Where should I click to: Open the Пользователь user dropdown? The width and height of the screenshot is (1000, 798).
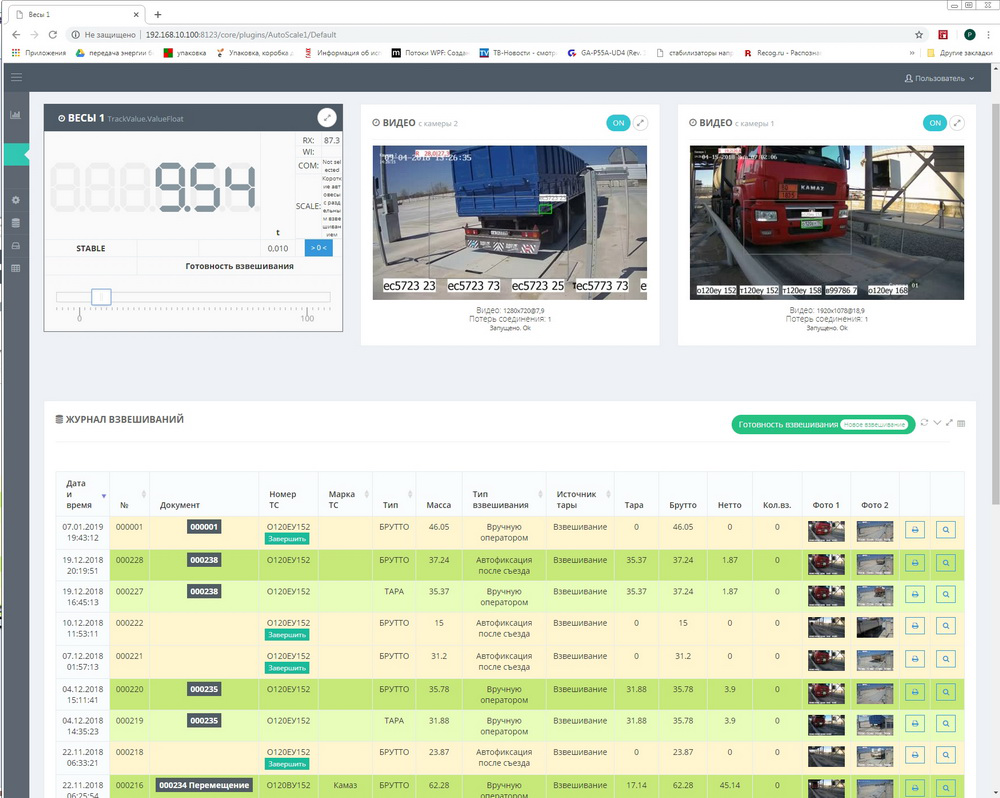point(938,77)
